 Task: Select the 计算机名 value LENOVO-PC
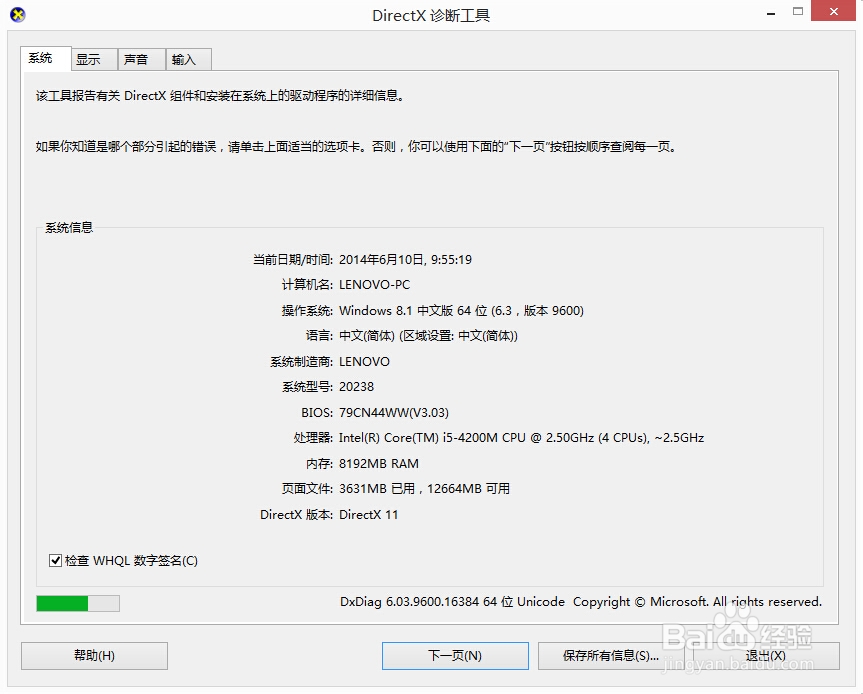(x=376, y=284)
